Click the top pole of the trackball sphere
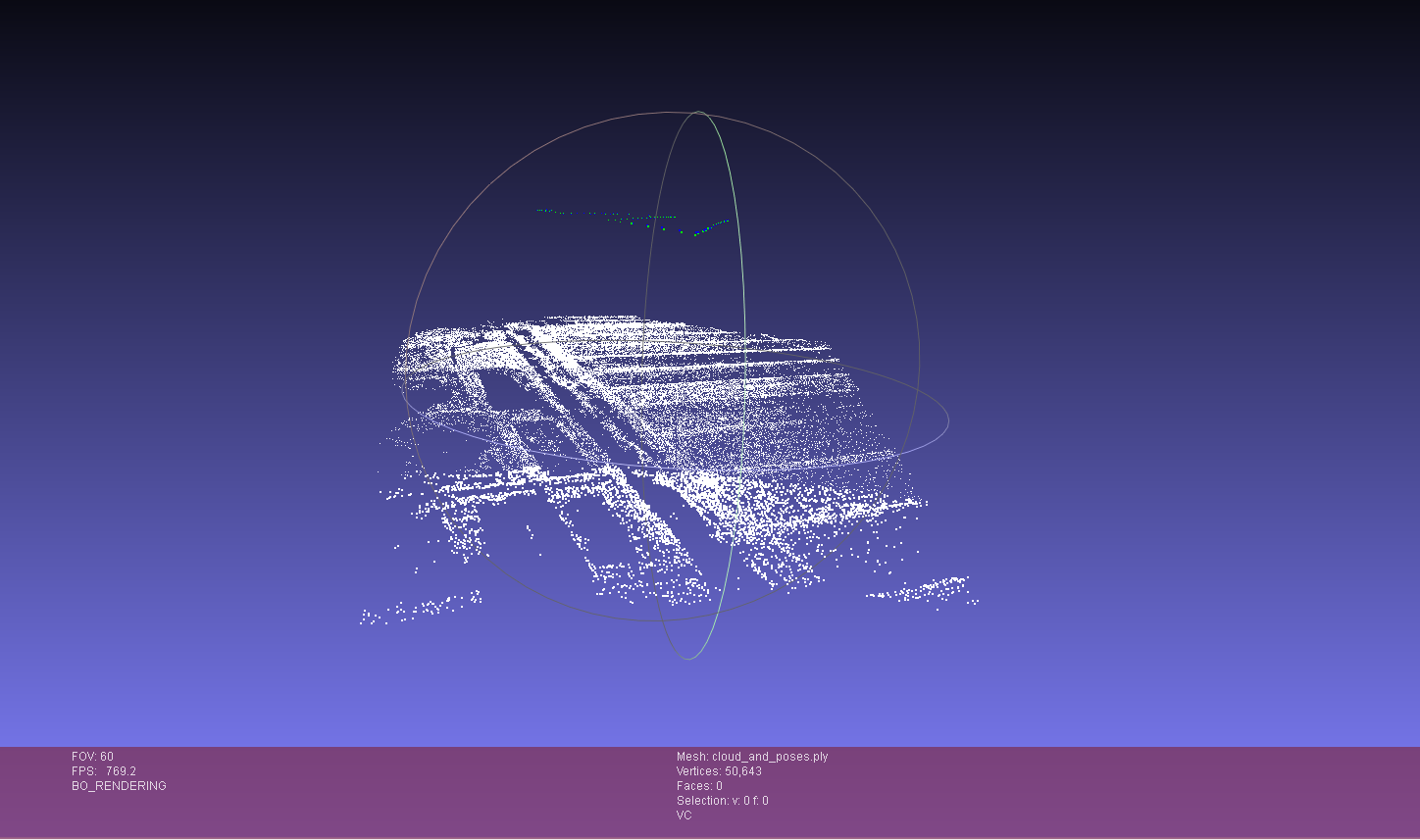Viewport: 1420px width, 840px height. point(696,112)
